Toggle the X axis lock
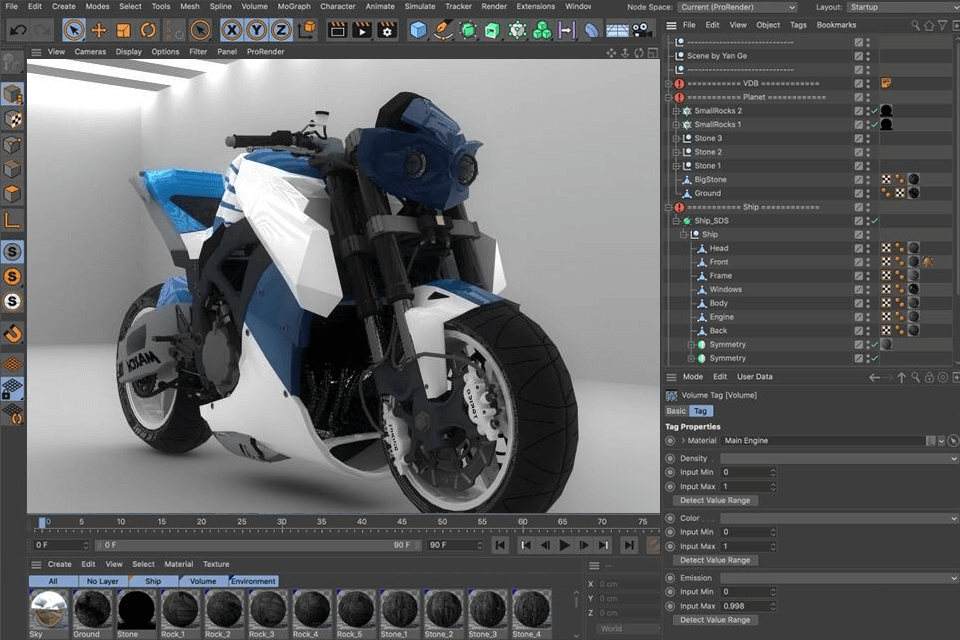The width and height of the screenshot is (960, 640). 232,30
